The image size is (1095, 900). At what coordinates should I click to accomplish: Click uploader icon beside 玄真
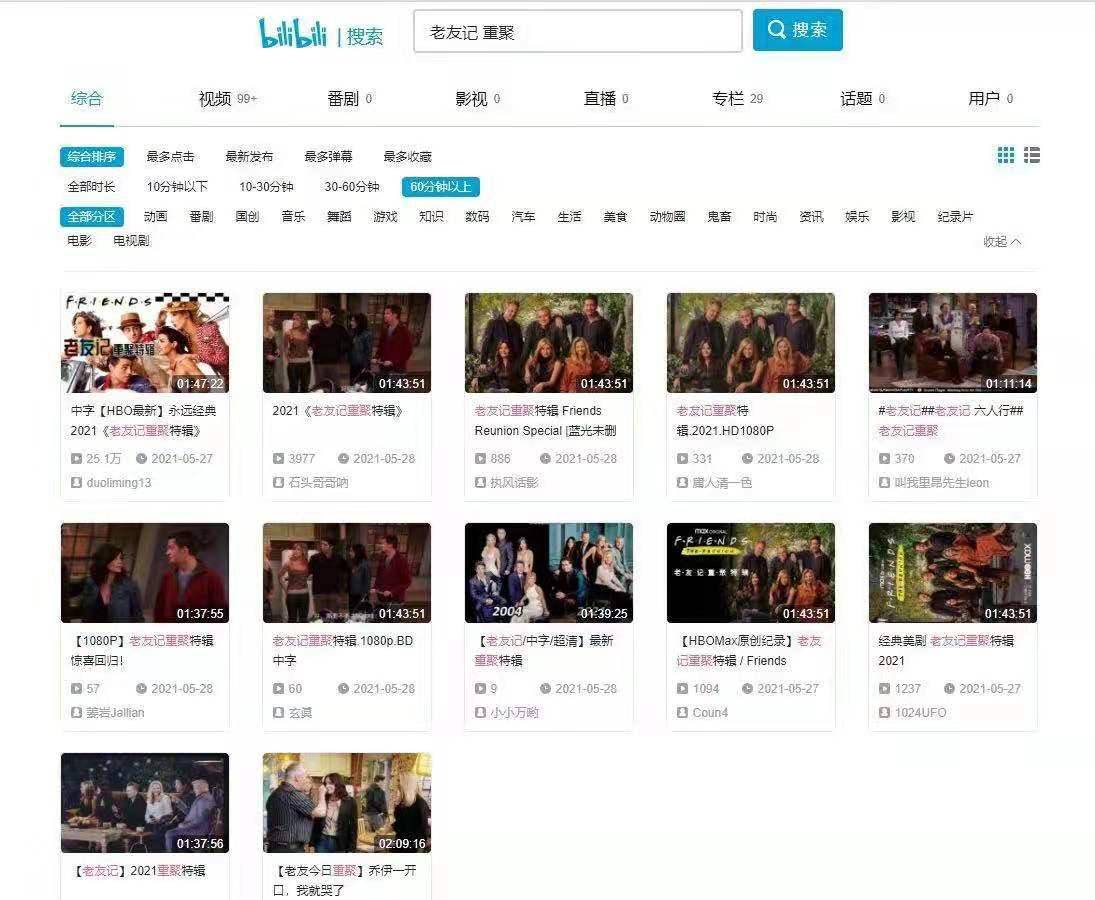278,712
